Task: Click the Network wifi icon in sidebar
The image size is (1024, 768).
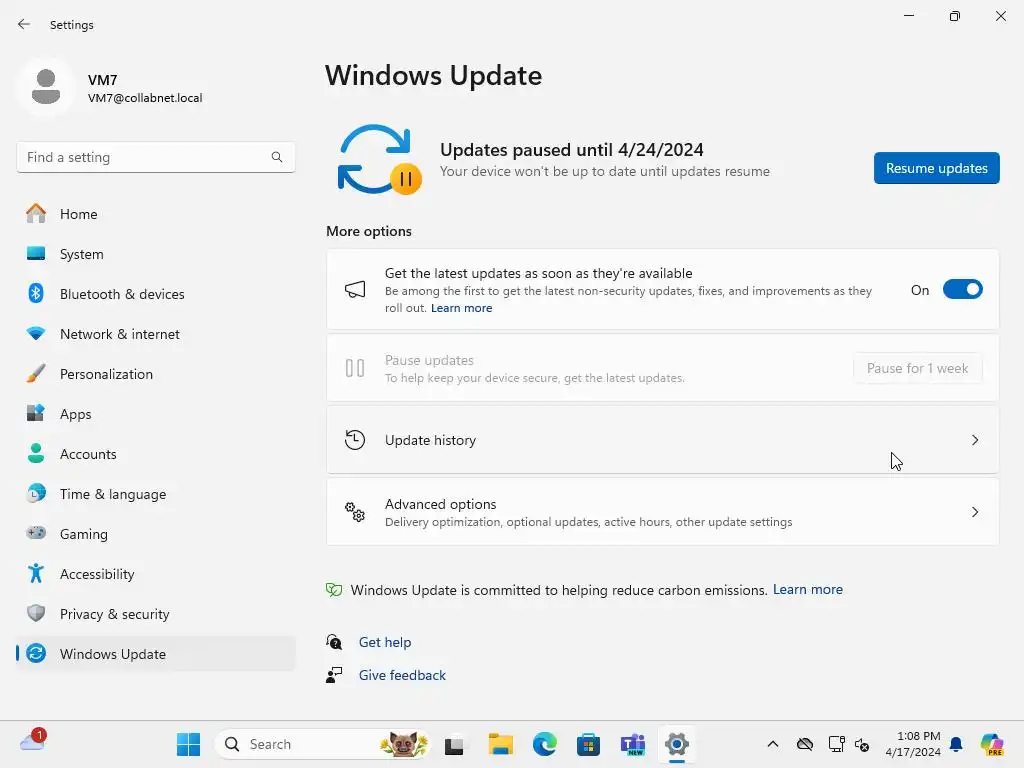Action: [36, 334]
